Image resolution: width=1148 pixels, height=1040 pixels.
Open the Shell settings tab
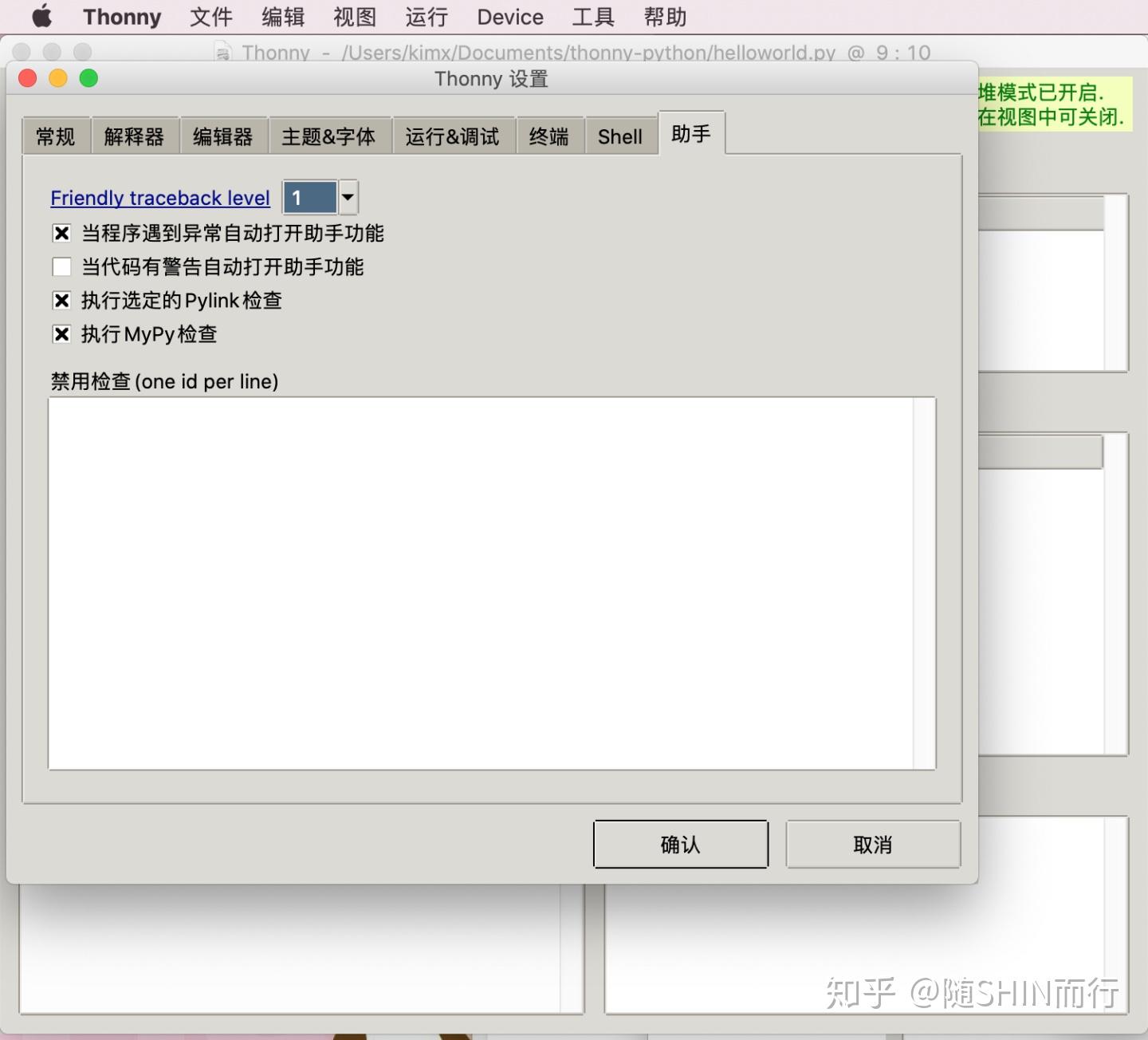click(620, 136)
